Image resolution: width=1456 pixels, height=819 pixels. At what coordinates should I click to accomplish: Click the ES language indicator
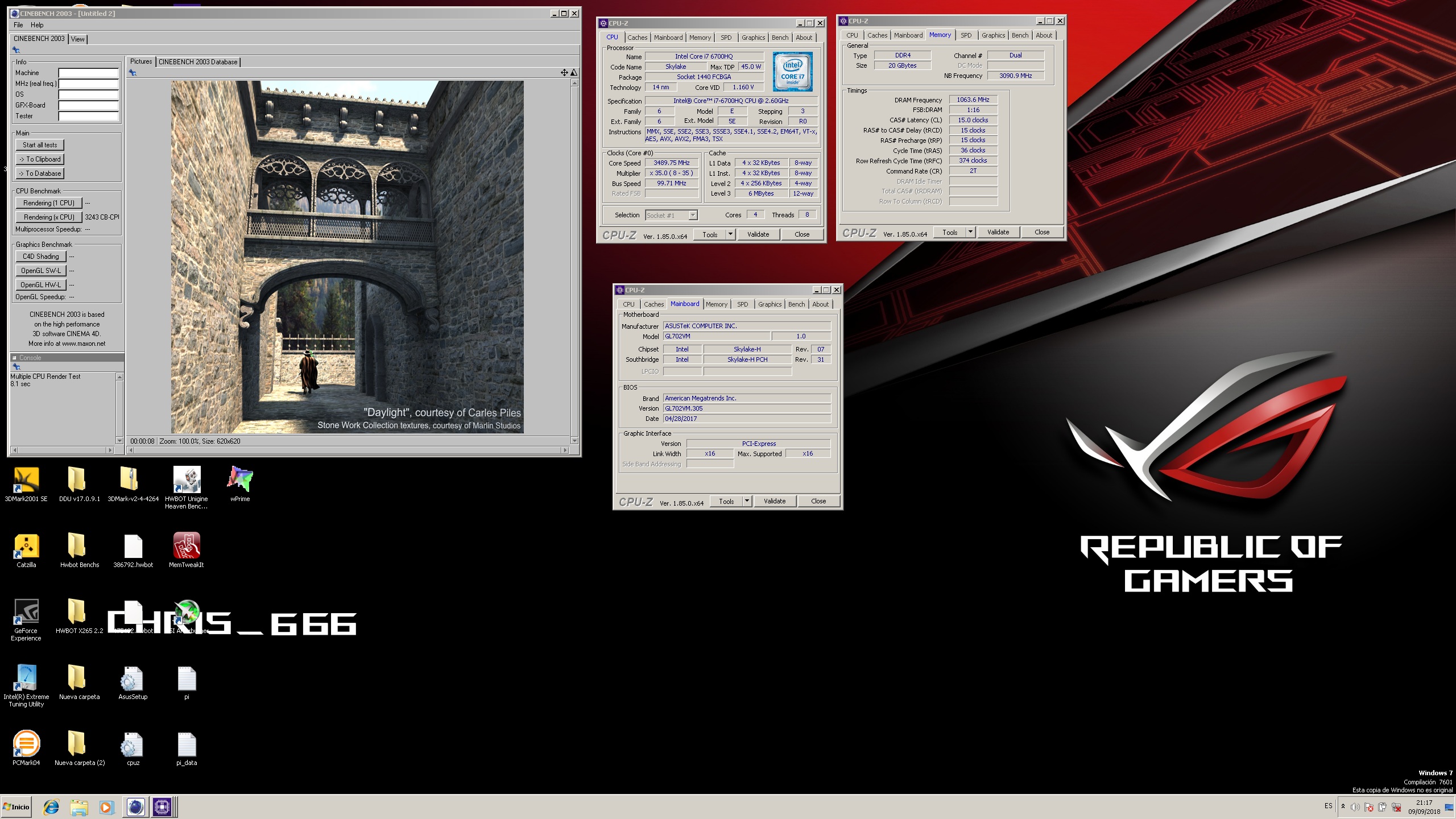pos(1328,806)
